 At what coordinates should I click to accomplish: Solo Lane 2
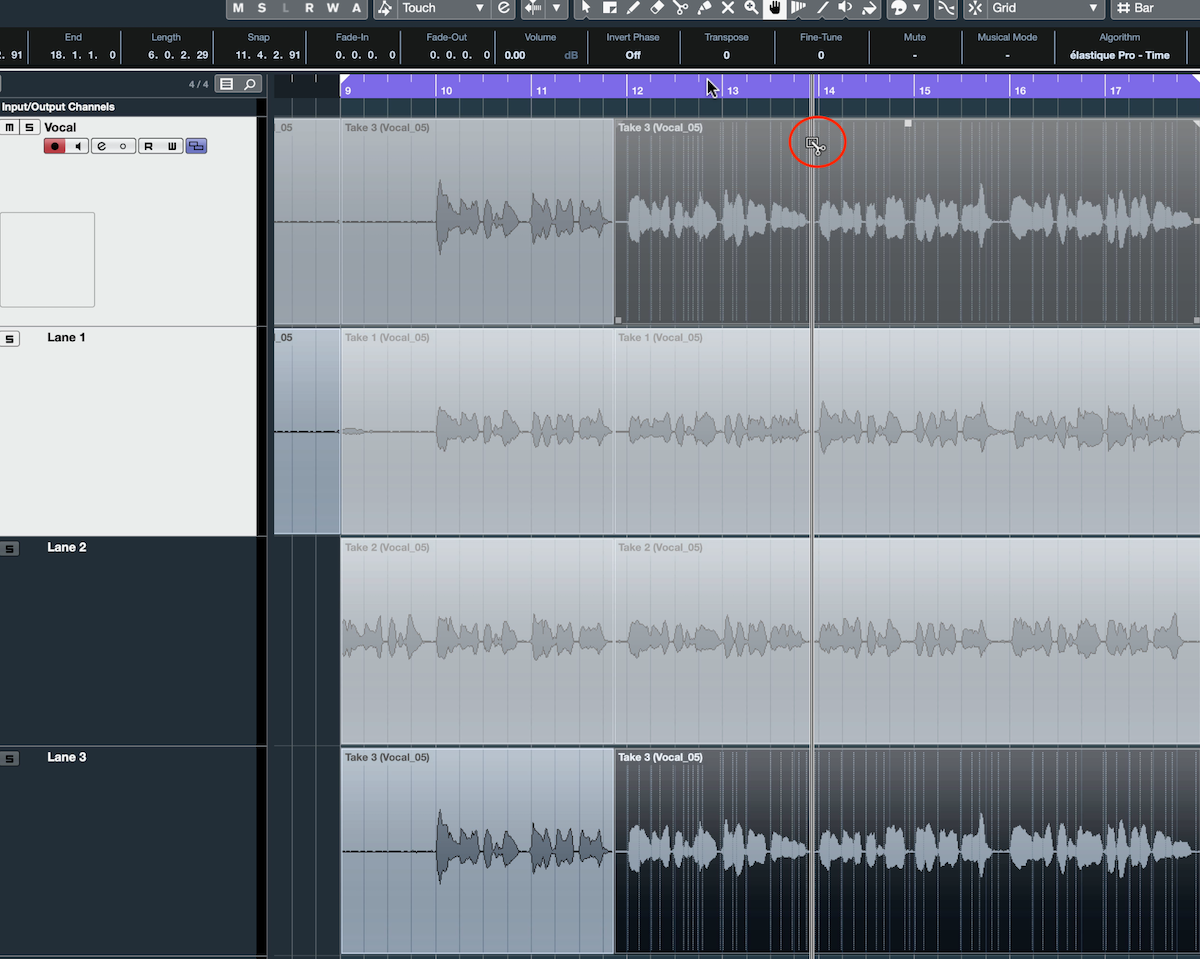pos(9,549)
